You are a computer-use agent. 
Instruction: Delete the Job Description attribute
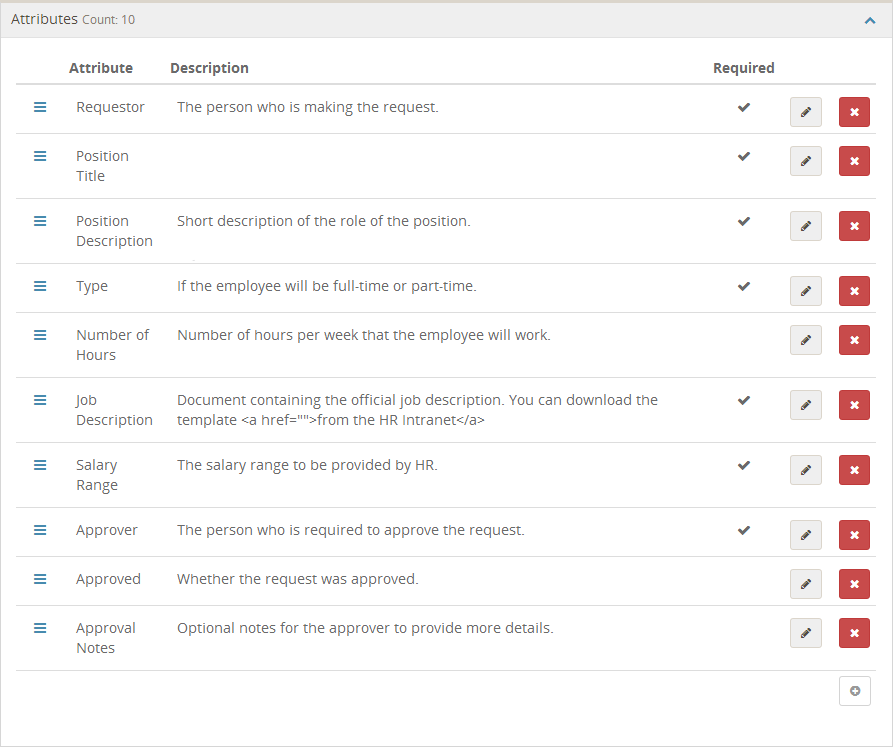coord(854,405)
